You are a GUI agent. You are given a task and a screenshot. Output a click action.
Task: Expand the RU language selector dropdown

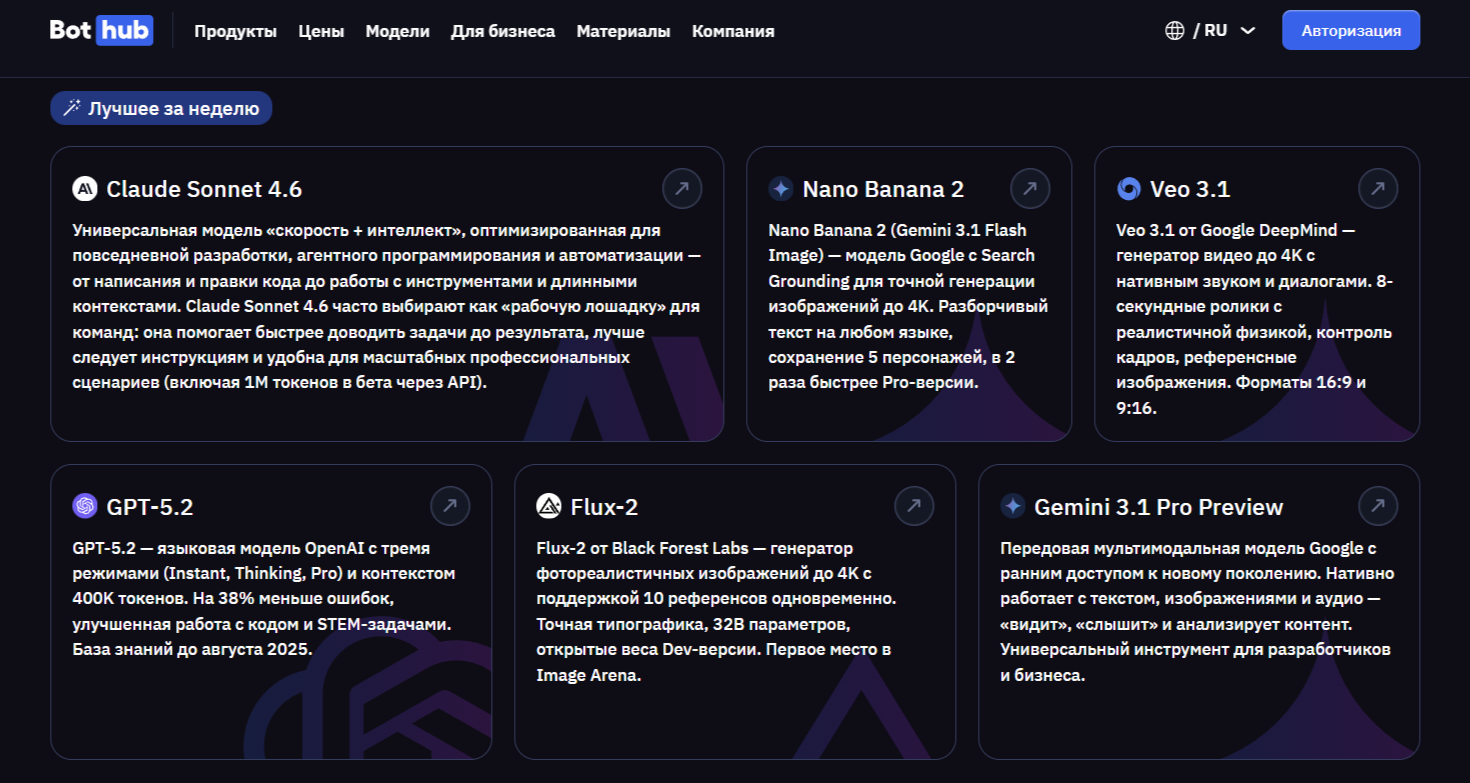(1247, 30)
